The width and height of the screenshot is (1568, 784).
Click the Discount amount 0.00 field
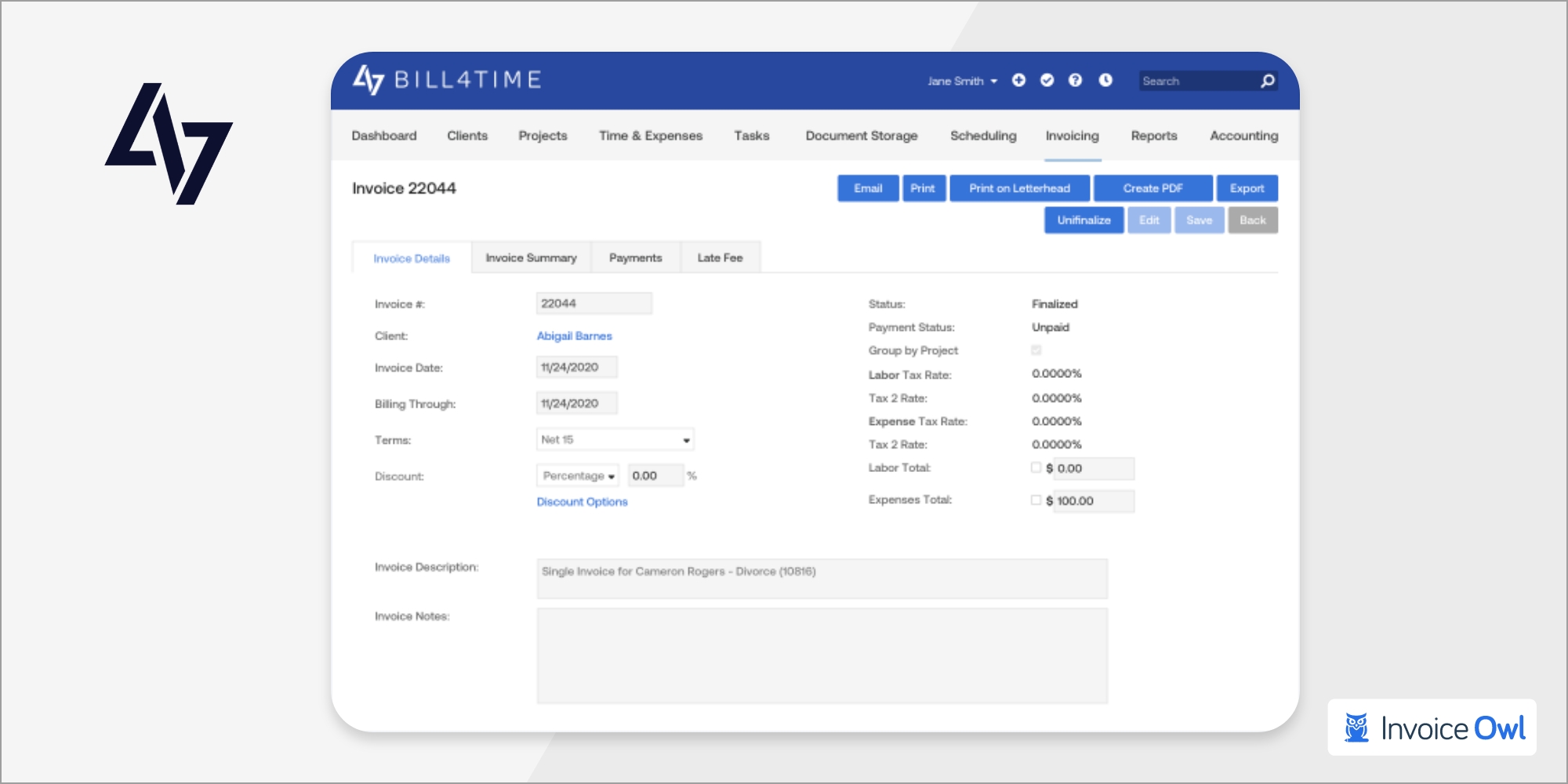coord(655,476)
